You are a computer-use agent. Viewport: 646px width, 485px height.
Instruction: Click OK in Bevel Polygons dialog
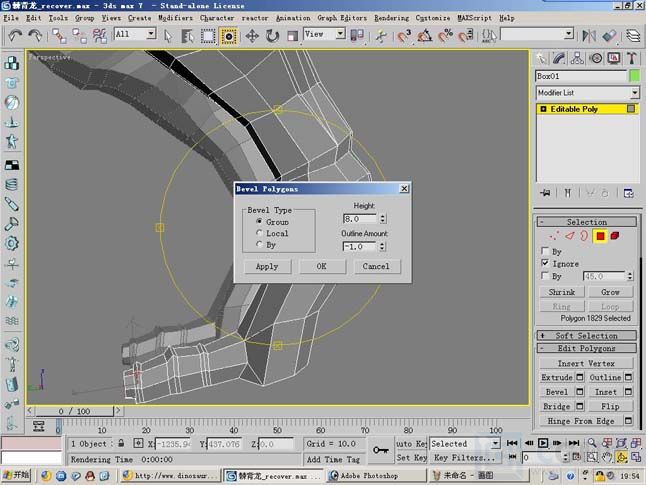pos(321,266)
